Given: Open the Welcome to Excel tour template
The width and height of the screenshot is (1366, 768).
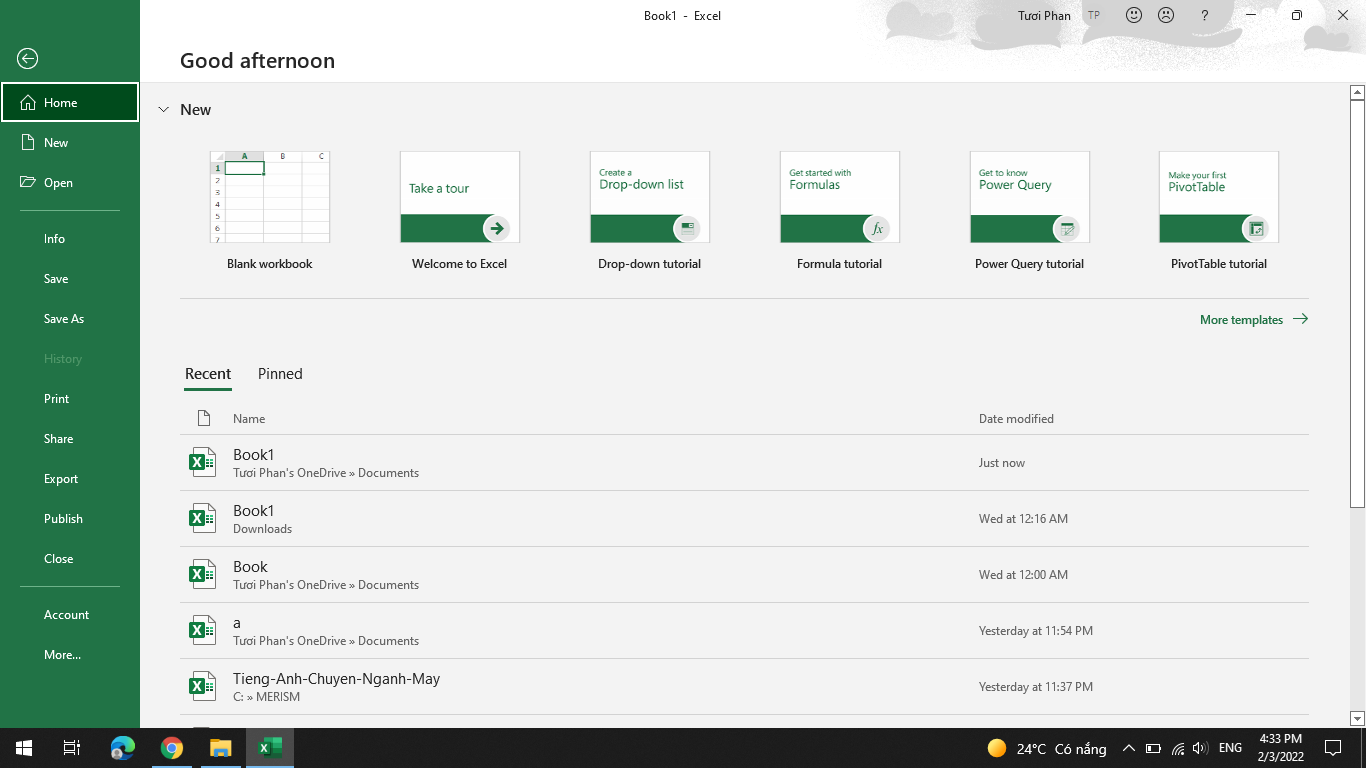Looking at the screenshot, I should tap(460, 211).
